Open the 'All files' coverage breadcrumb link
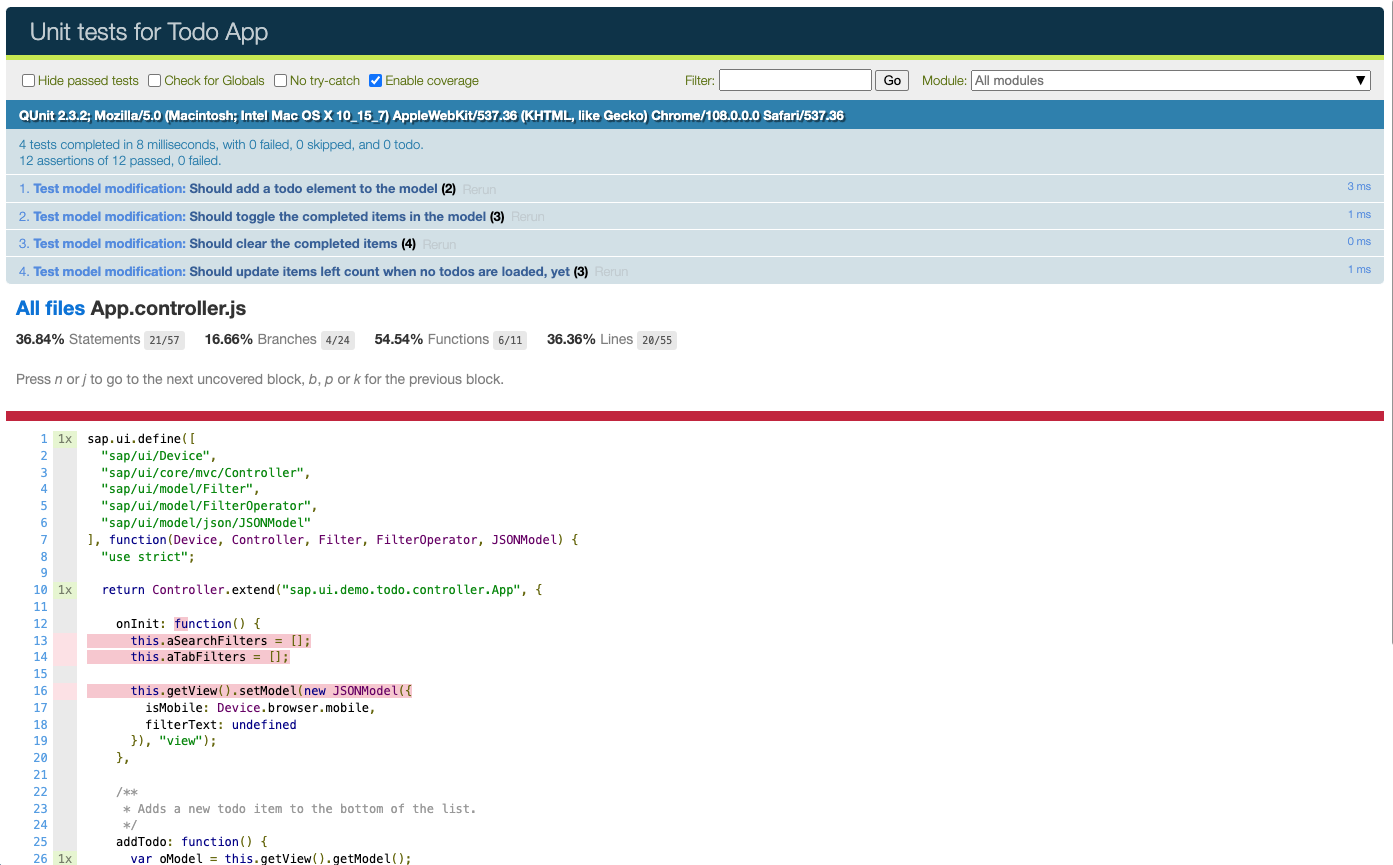 pyautogui.click(x=50, y=309)
